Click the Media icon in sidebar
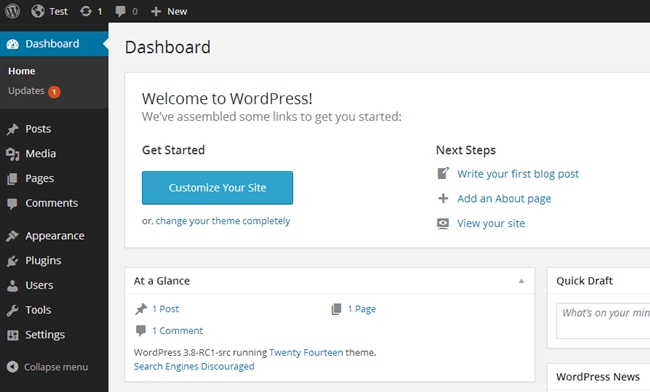This screenshot has width=650, height=392. (x=12, y=154)
